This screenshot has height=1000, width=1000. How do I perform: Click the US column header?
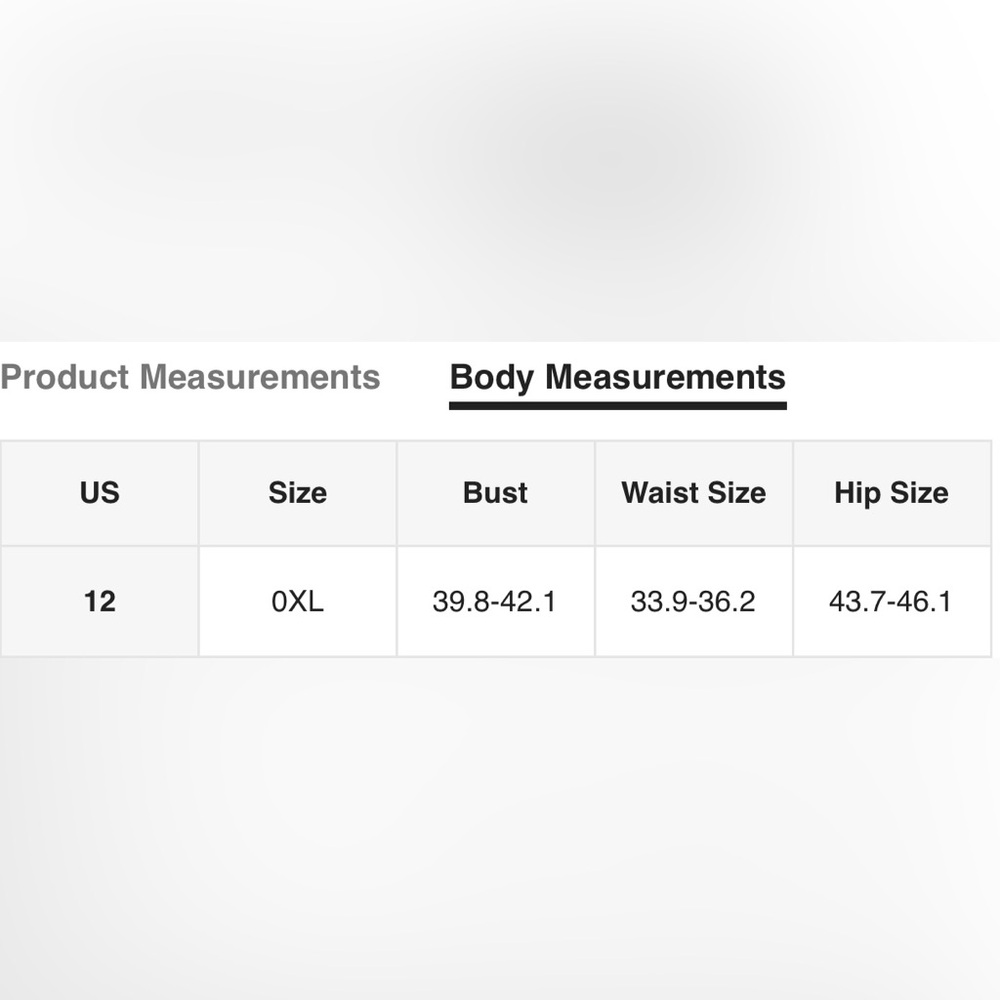(99, 493)
